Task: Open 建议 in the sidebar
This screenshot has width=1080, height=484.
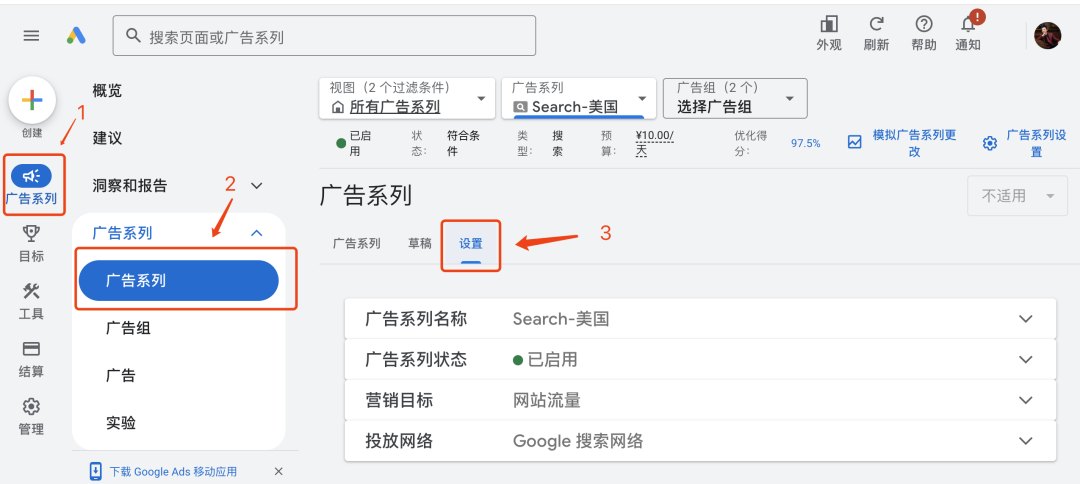Action: point(107,138)
